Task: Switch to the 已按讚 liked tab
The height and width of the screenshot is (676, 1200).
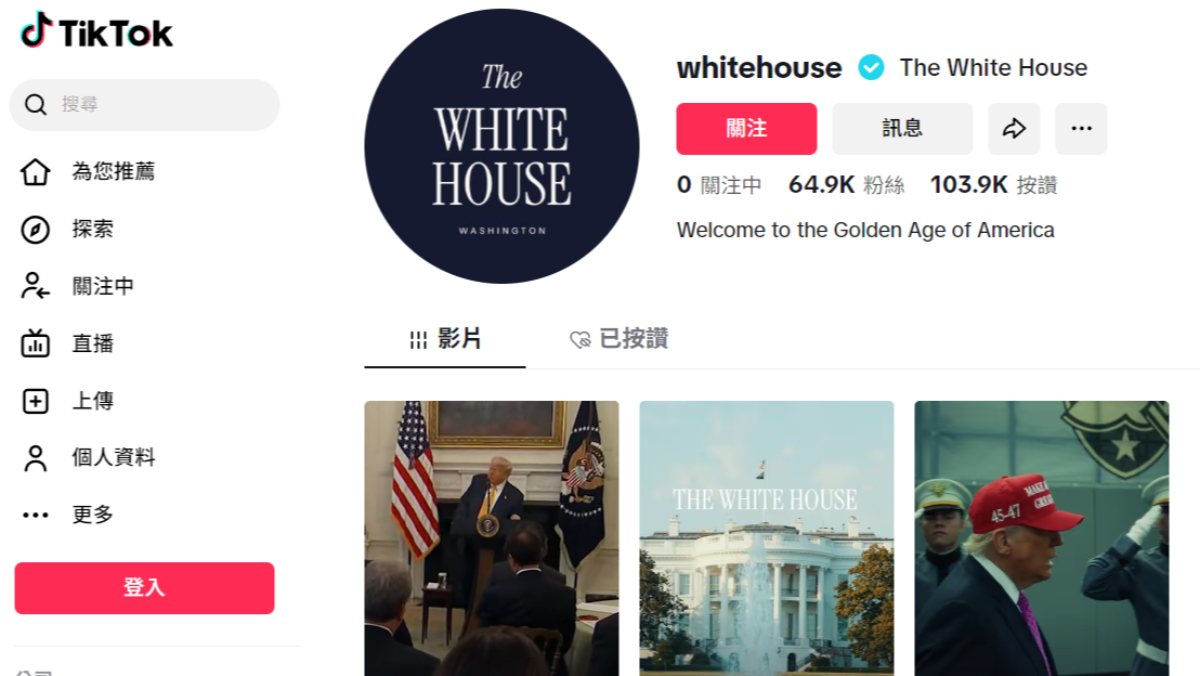Action: (x=618, y=339)
